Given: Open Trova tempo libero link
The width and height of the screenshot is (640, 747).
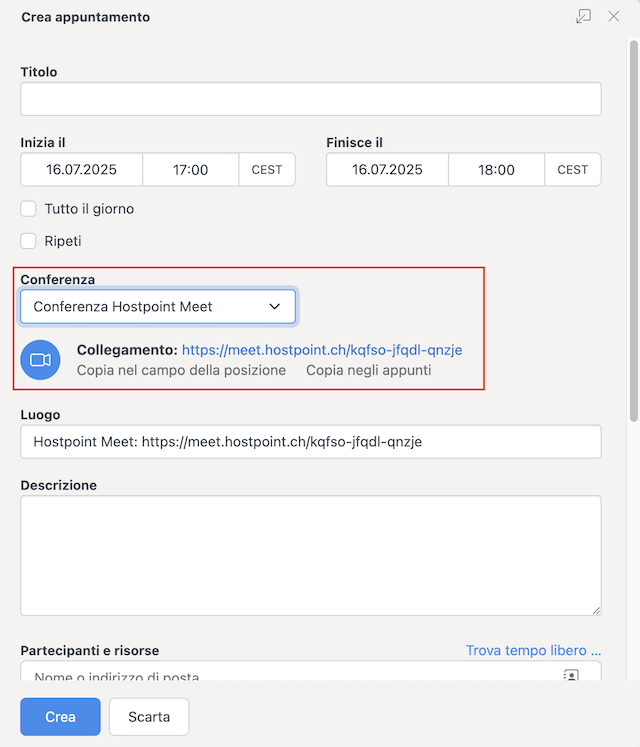Looking at the screenshot, I should [x=533, y=650].
